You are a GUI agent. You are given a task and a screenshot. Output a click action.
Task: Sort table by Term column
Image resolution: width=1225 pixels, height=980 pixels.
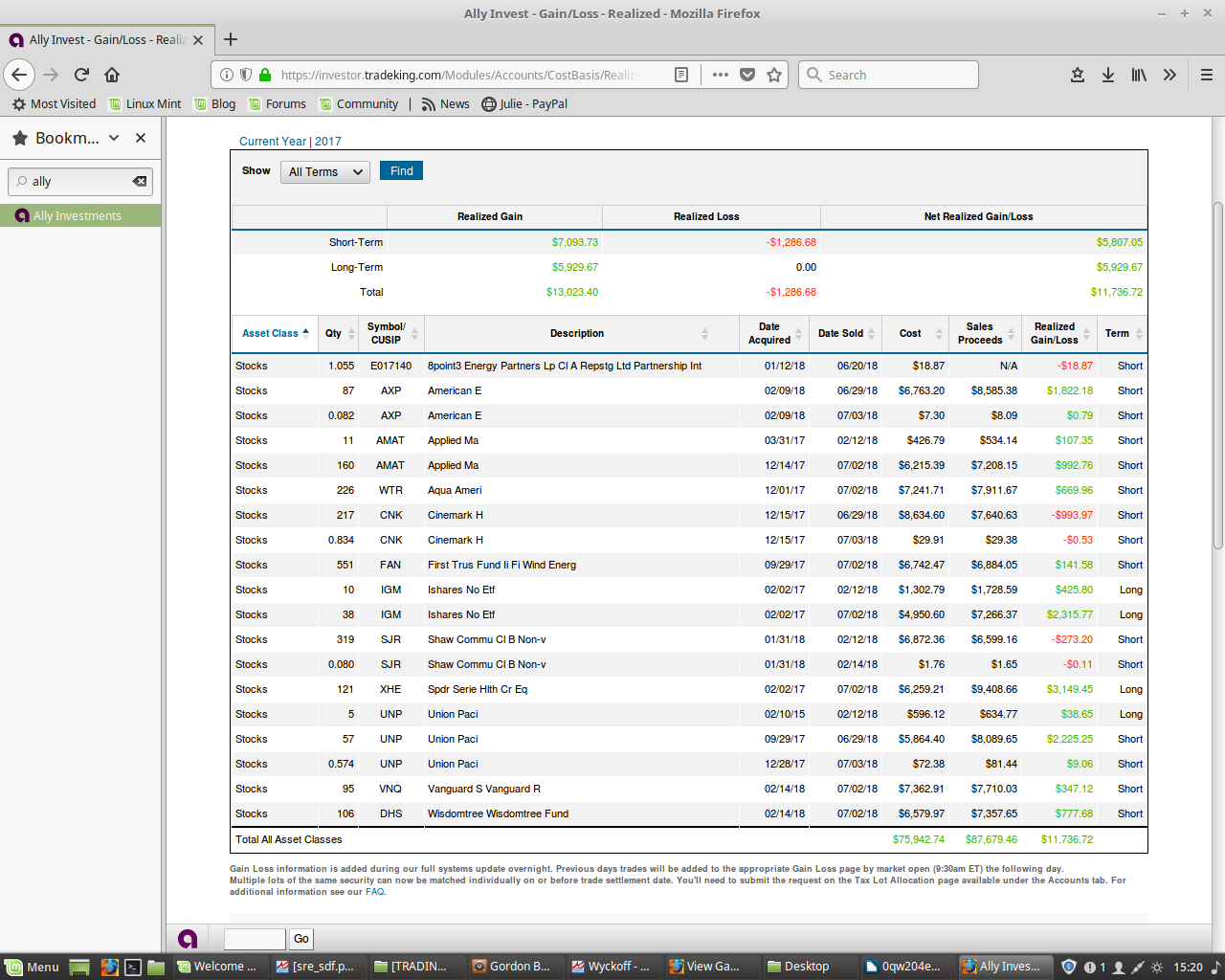[1122, 333]
